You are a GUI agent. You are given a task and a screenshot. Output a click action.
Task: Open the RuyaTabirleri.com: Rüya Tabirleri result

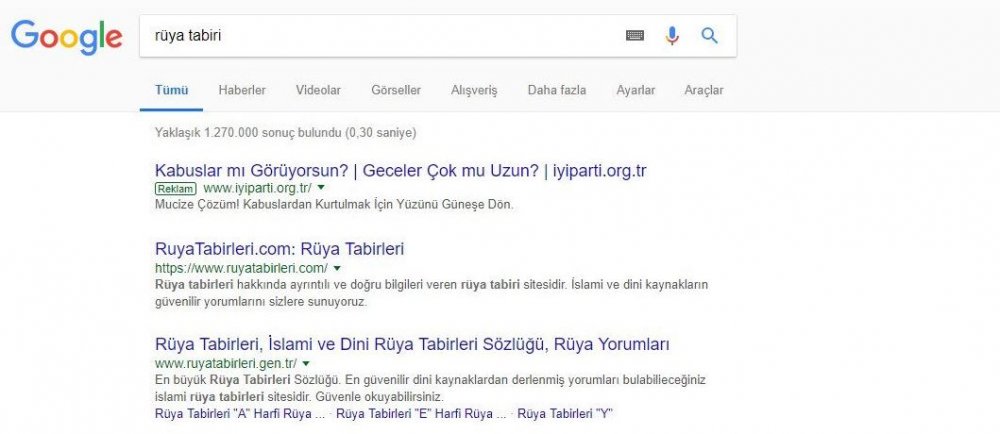click(279, 249)
